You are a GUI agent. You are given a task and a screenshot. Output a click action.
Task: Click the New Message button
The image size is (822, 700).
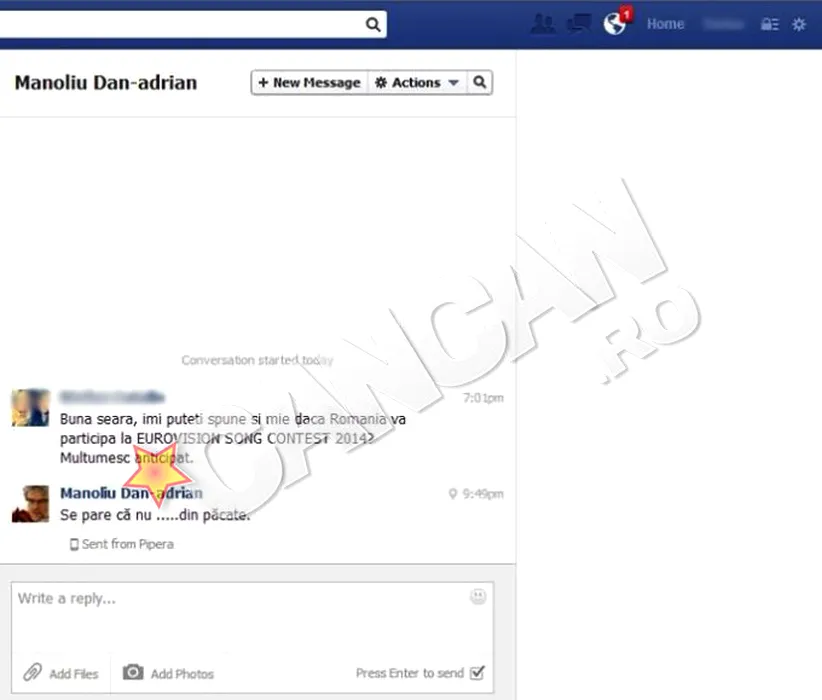[x=309, y=83]
